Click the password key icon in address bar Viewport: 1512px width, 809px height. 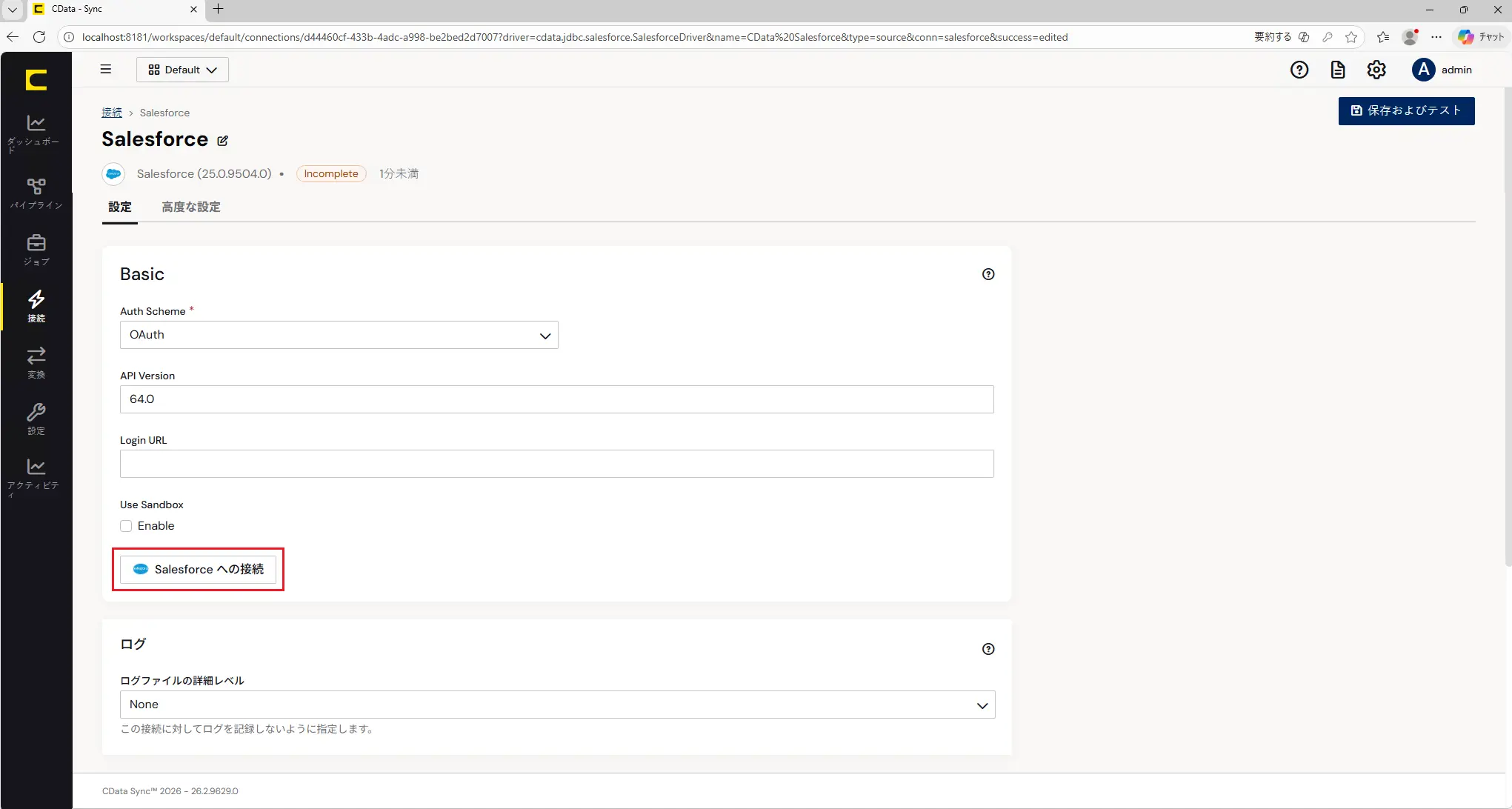coord(1328,37)
